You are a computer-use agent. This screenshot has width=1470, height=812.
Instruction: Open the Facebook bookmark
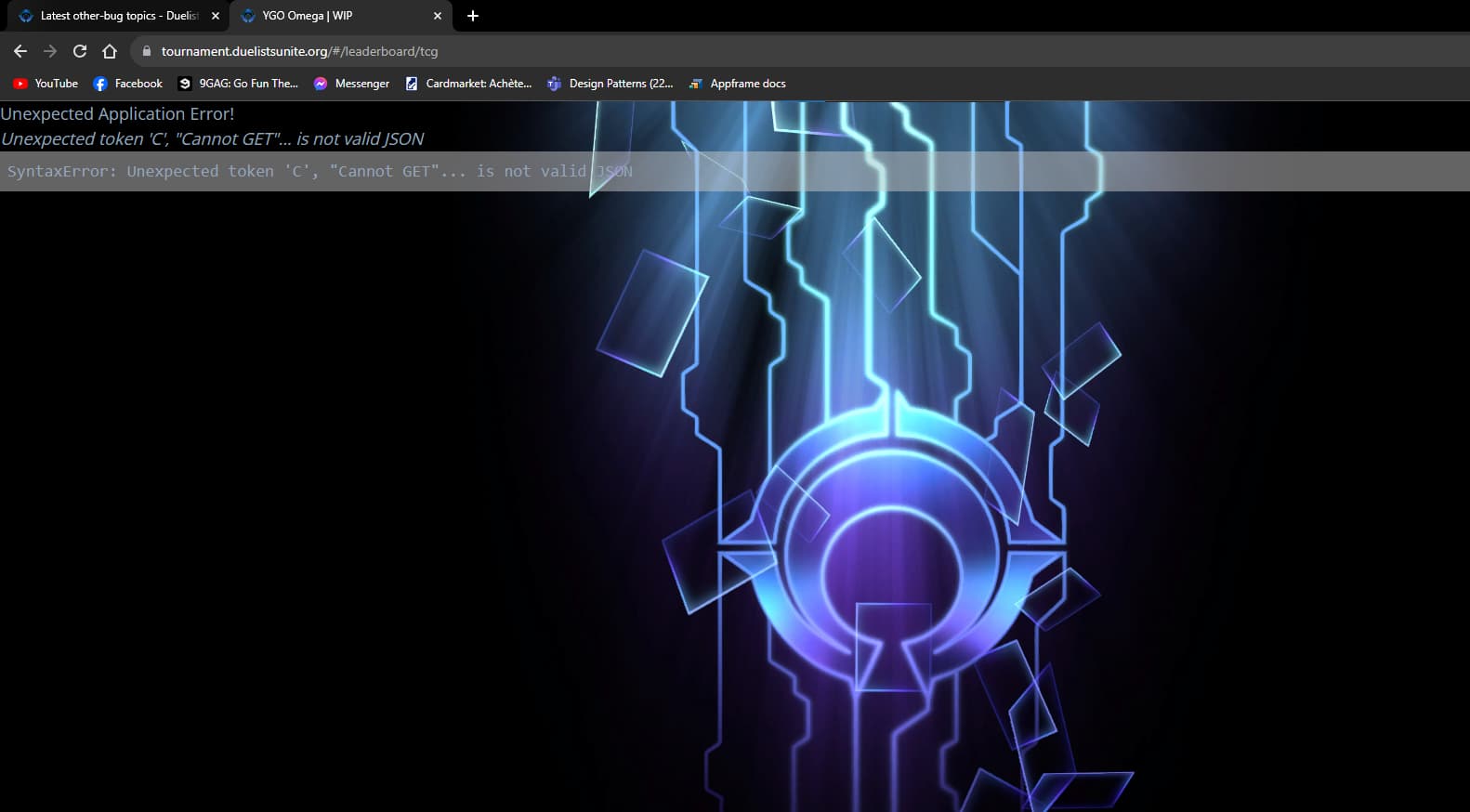(x=127, y=84)
